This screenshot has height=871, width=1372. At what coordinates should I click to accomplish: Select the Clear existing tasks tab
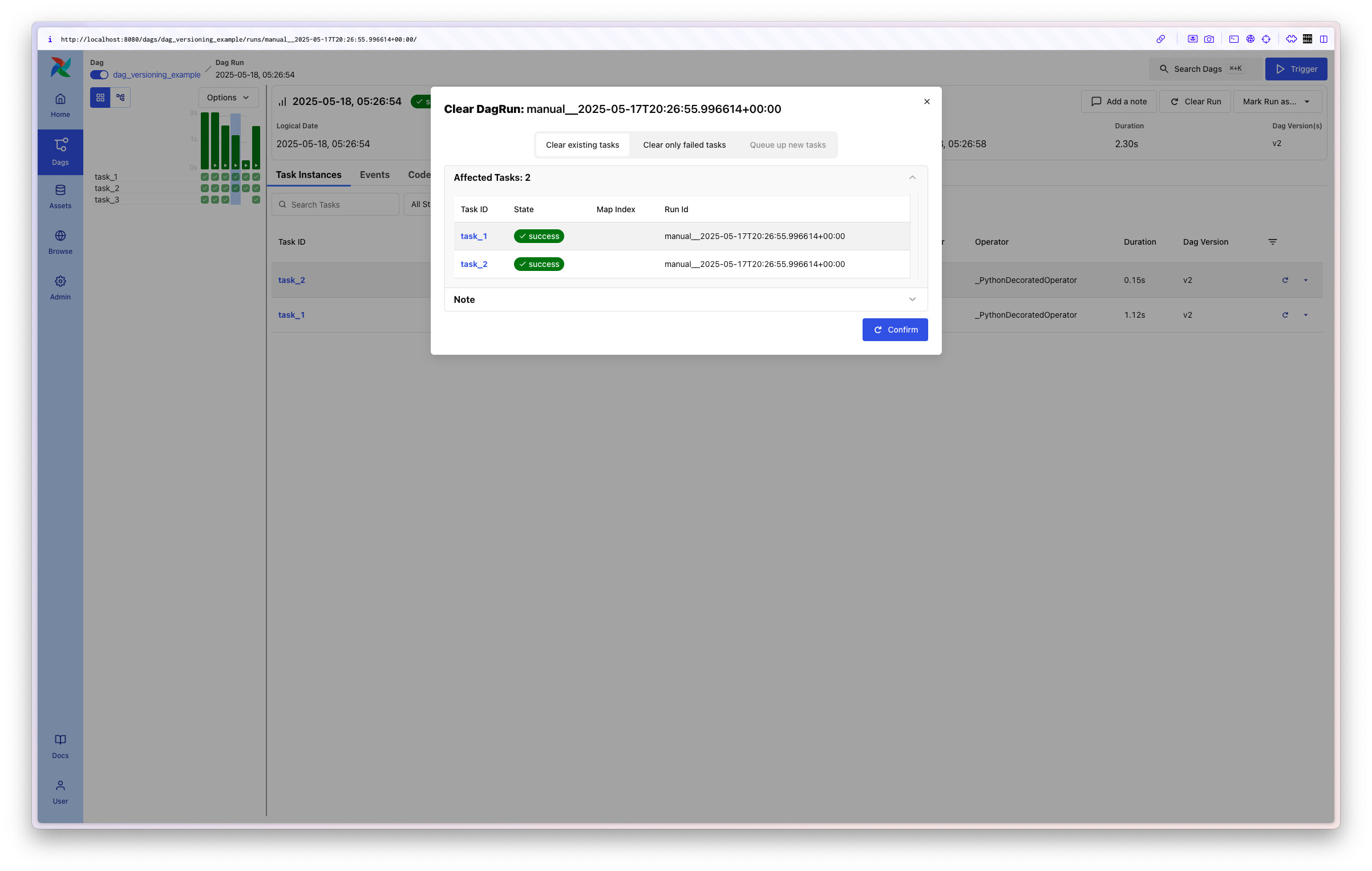coord(582,145)
